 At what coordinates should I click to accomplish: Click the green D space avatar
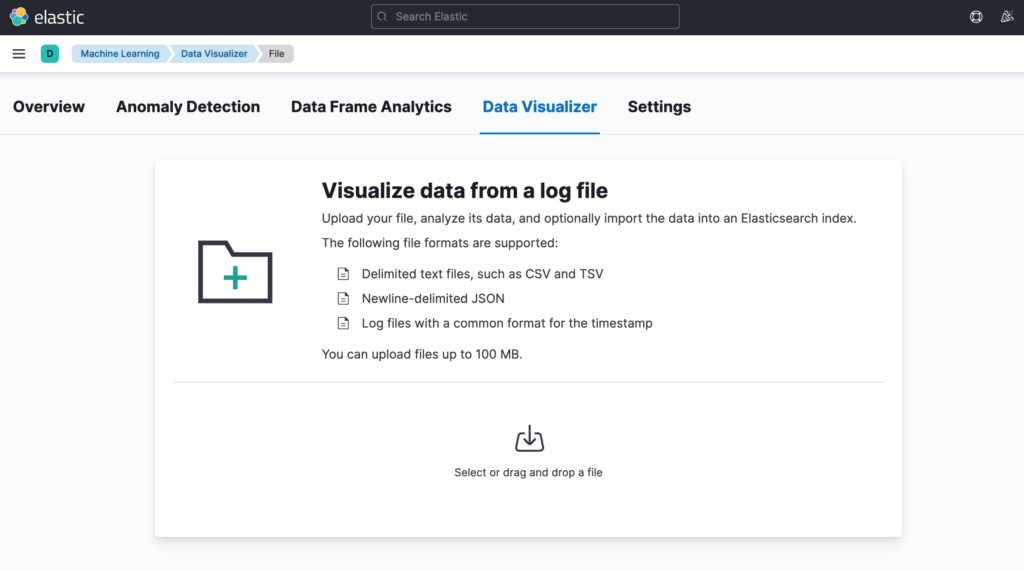coord(50,54)
